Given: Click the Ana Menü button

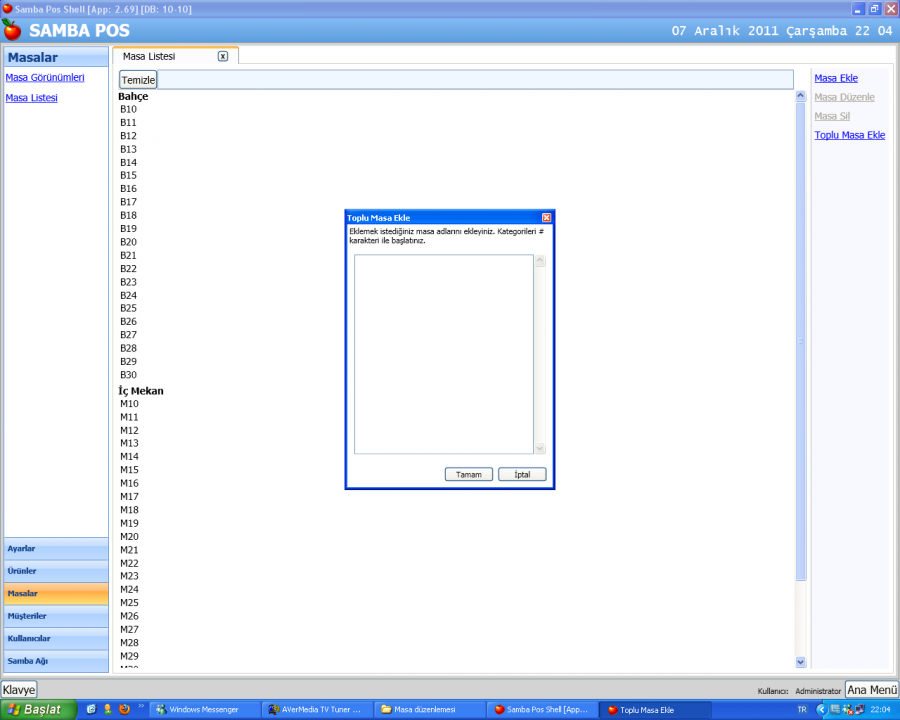Looking at the screenshot, I should (x=872, y=690).
